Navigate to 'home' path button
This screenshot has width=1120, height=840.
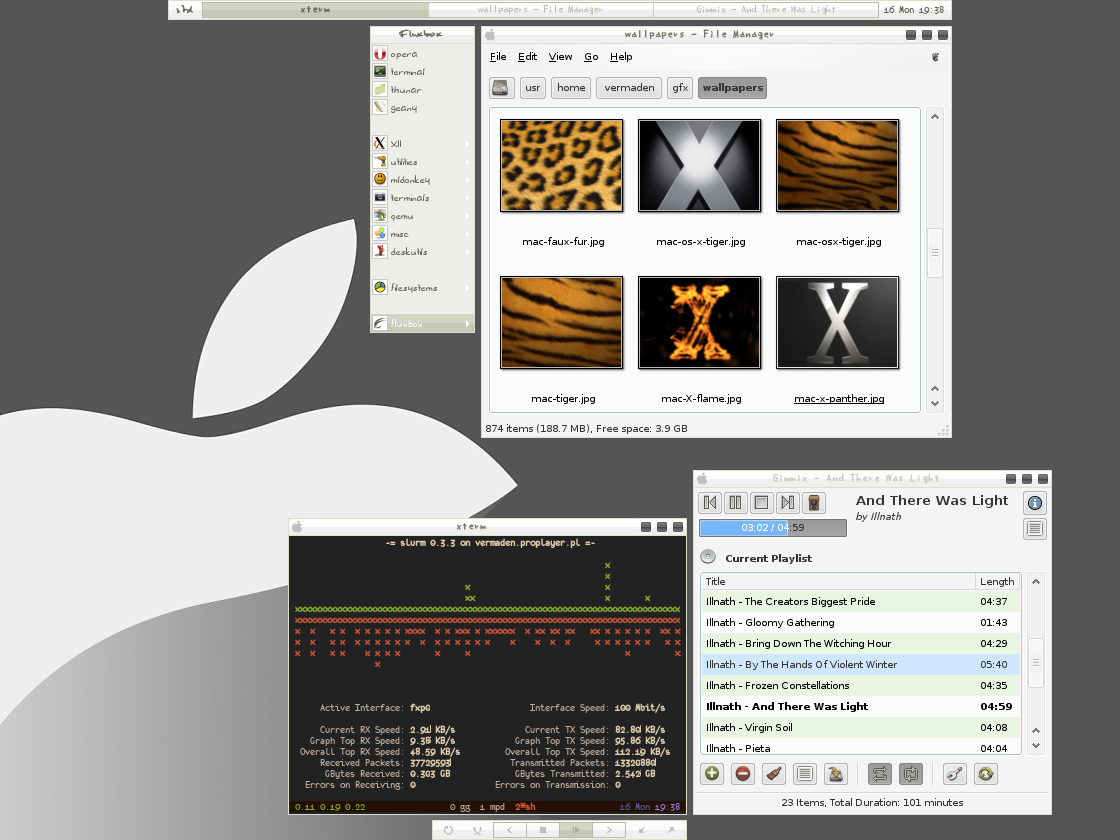point(571,88)
